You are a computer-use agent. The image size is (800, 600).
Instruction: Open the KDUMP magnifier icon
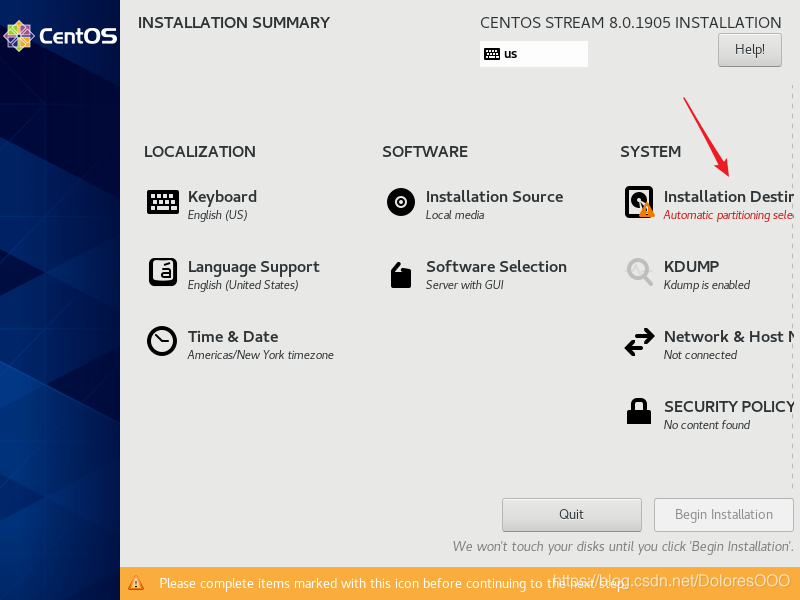coord(639,272)
